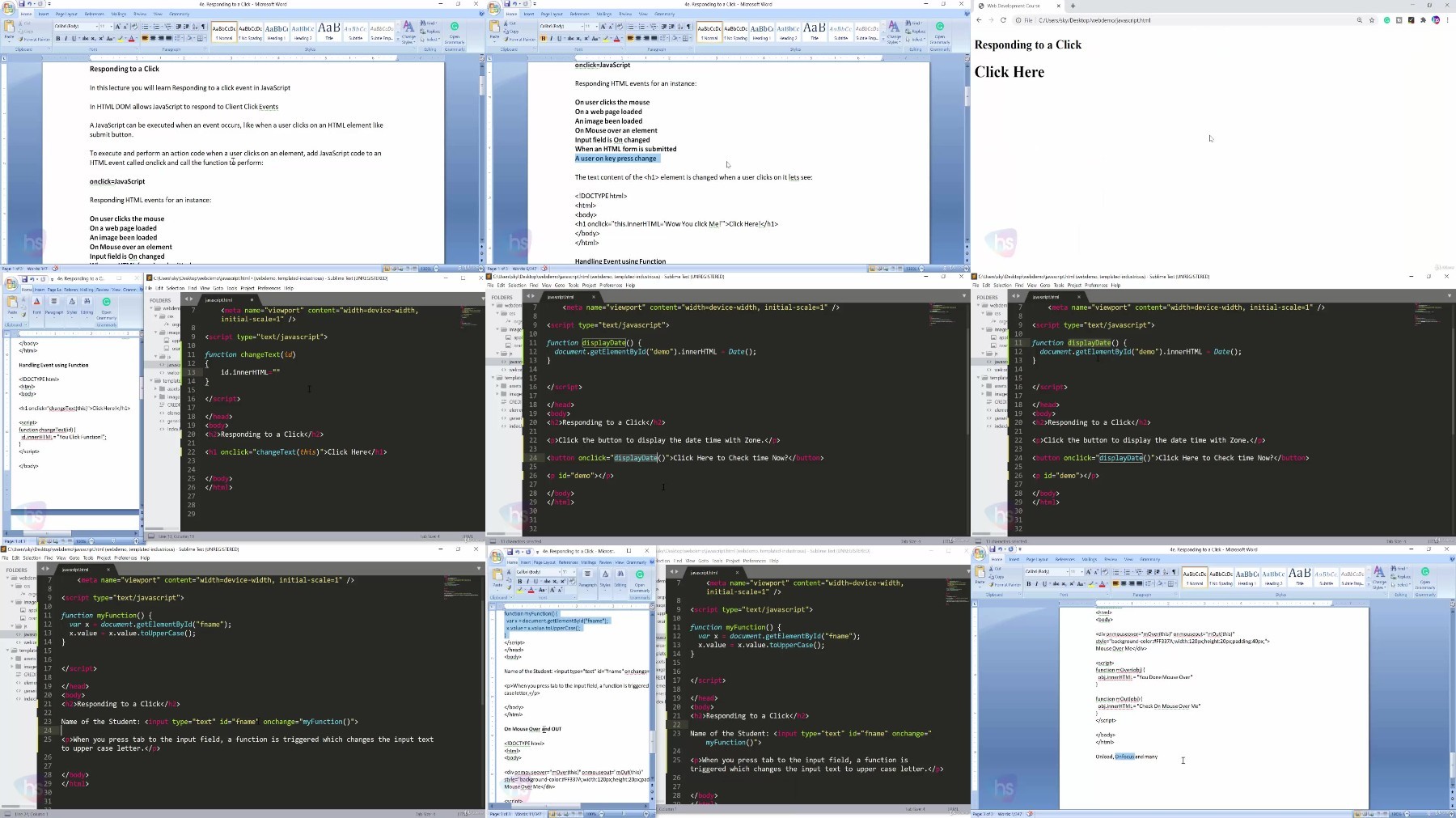Click font color swatch in top-left Word

(131, 39)
